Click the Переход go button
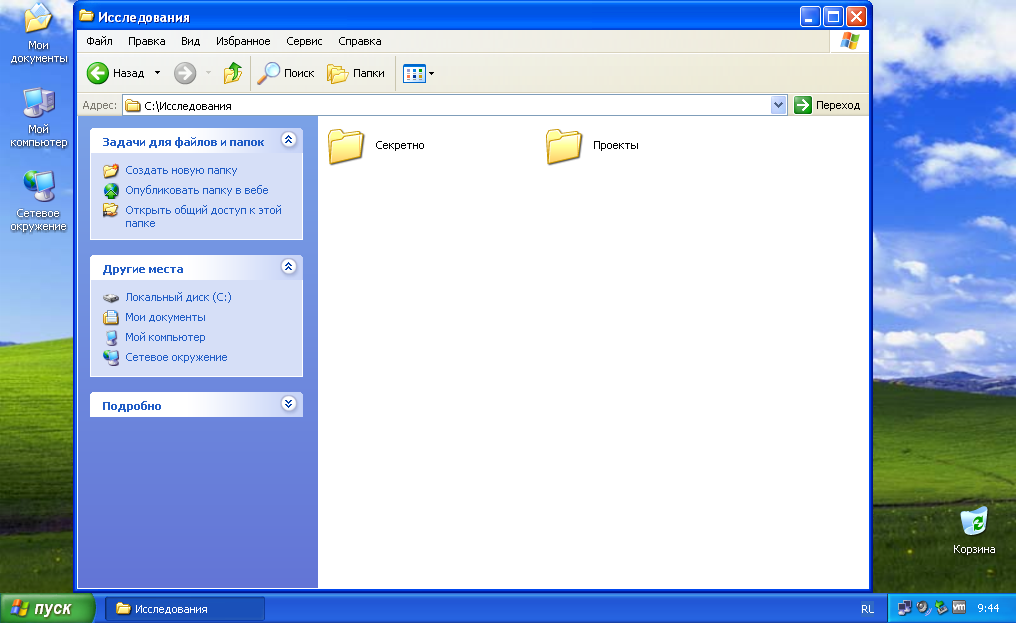The height and width of the screenshot is (623, 1016). [827, 105]
